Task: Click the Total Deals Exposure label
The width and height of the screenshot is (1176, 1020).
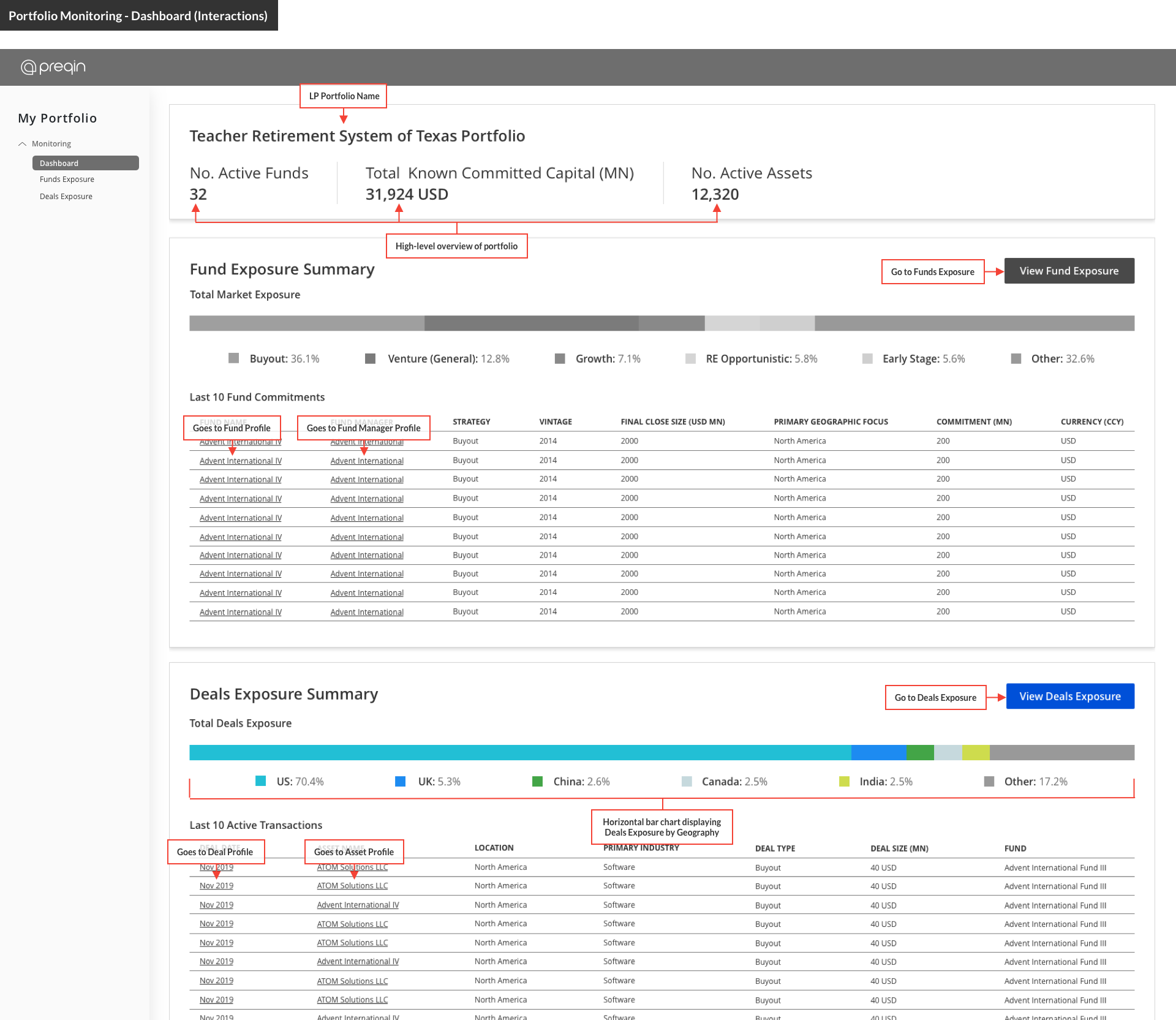Action: 240,723
